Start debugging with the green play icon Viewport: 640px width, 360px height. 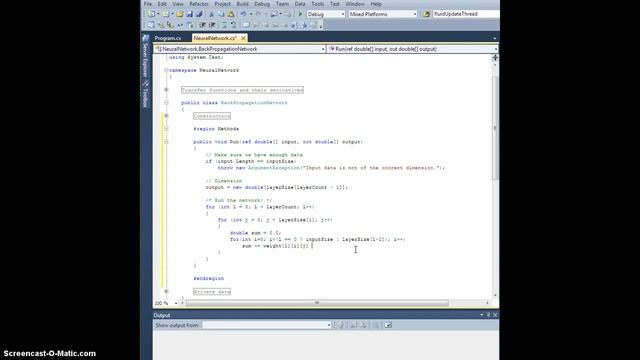[301, 14]
